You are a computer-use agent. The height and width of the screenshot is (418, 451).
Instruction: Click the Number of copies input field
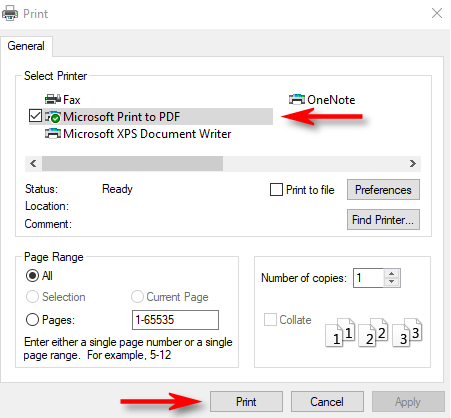(x=368, y=278)
